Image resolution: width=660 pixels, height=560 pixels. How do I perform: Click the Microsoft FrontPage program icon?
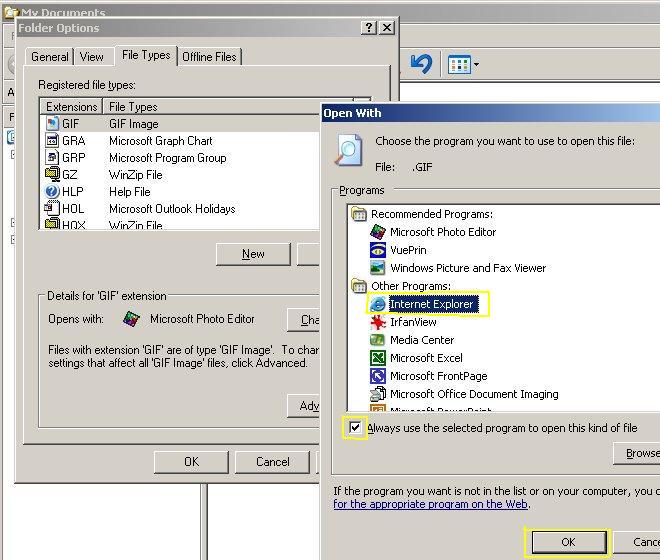click(x=378, y=376)
